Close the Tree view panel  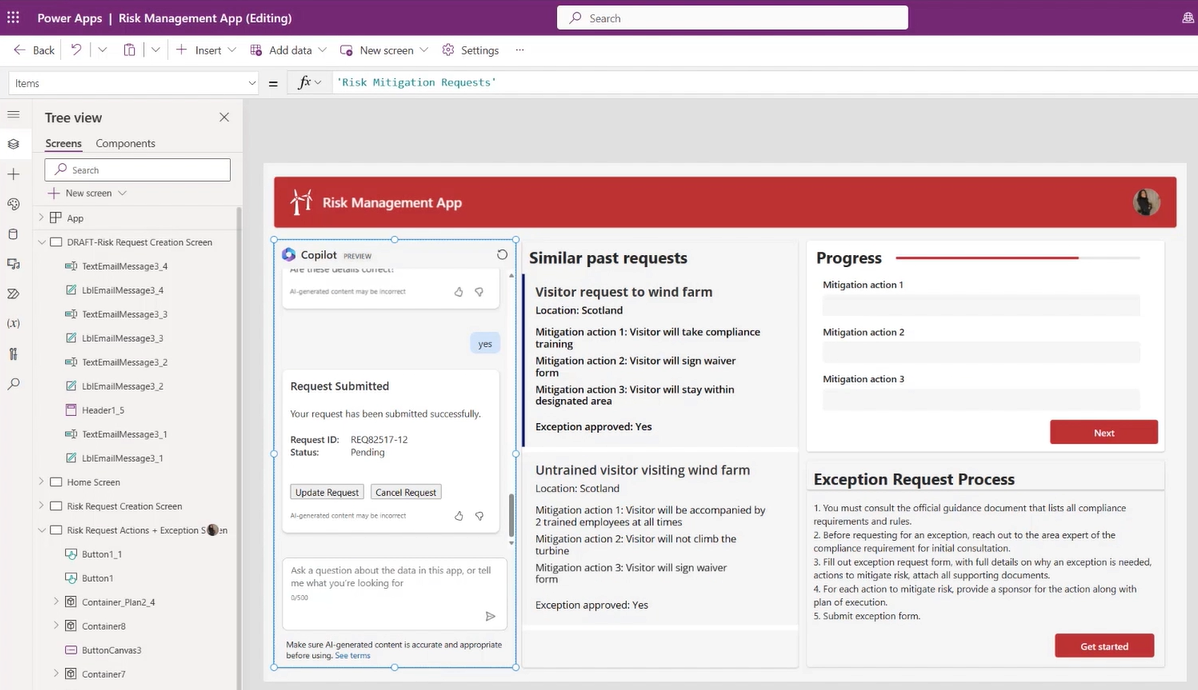224,118
